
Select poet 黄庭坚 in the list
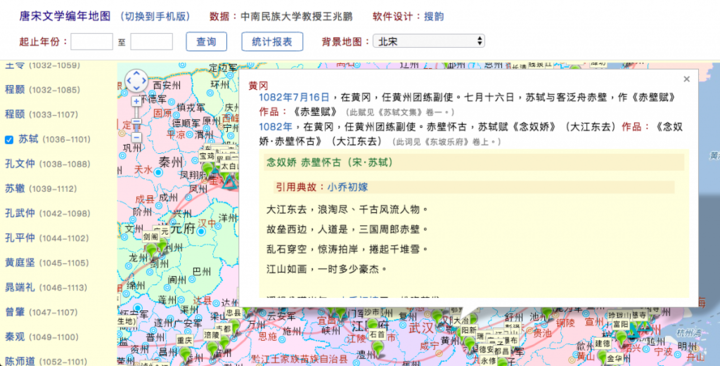[x=20, y=263]
